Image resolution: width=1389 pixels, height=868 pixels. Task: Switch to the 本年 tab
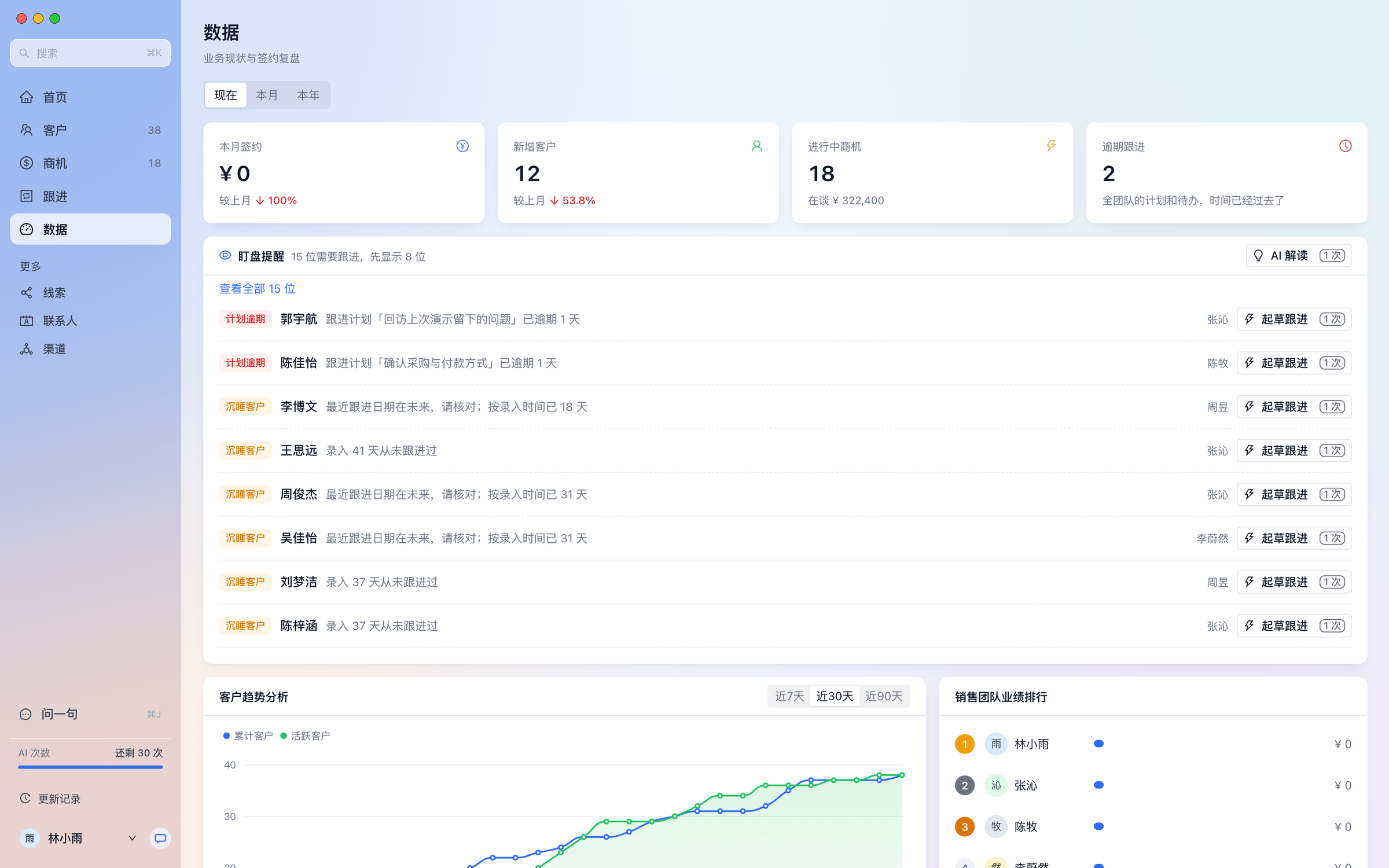[308, 95]
